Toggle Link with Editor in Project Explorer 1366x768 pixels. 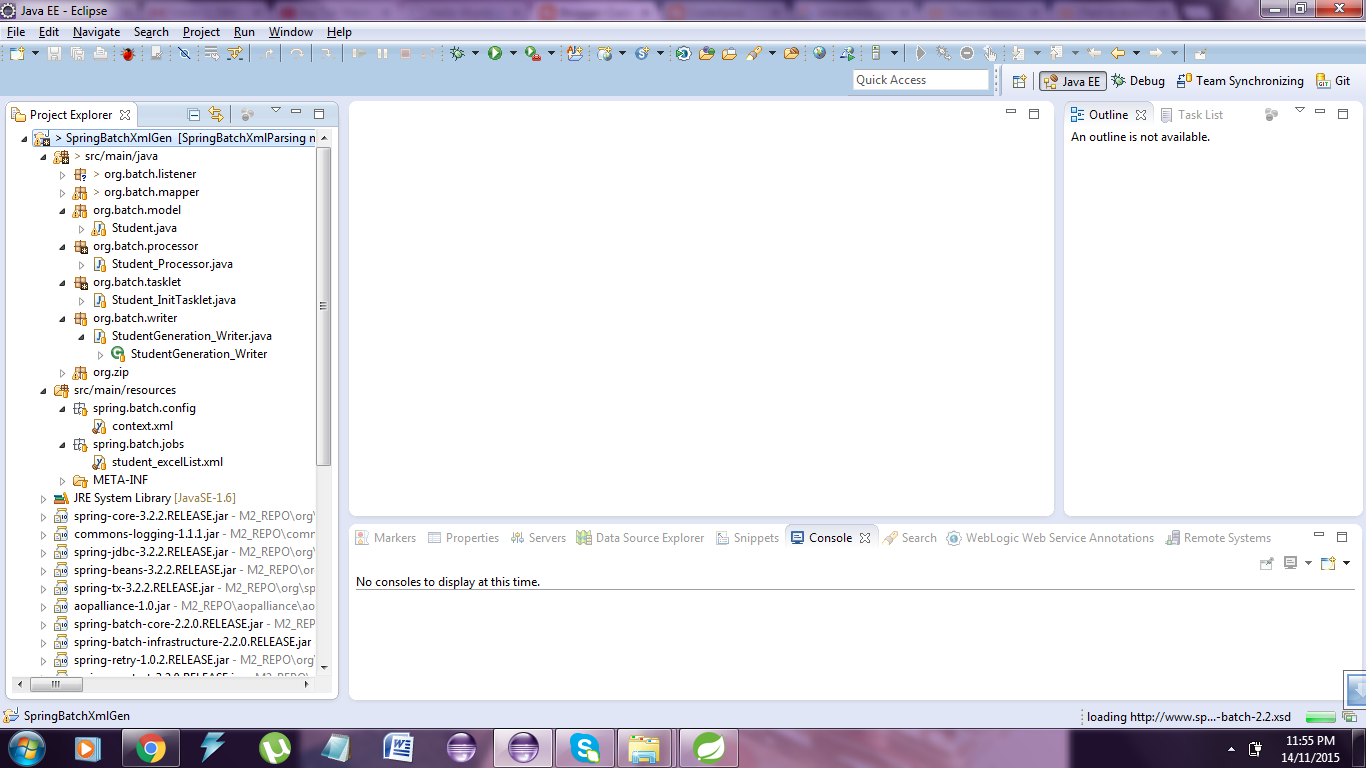coord(215,114)
